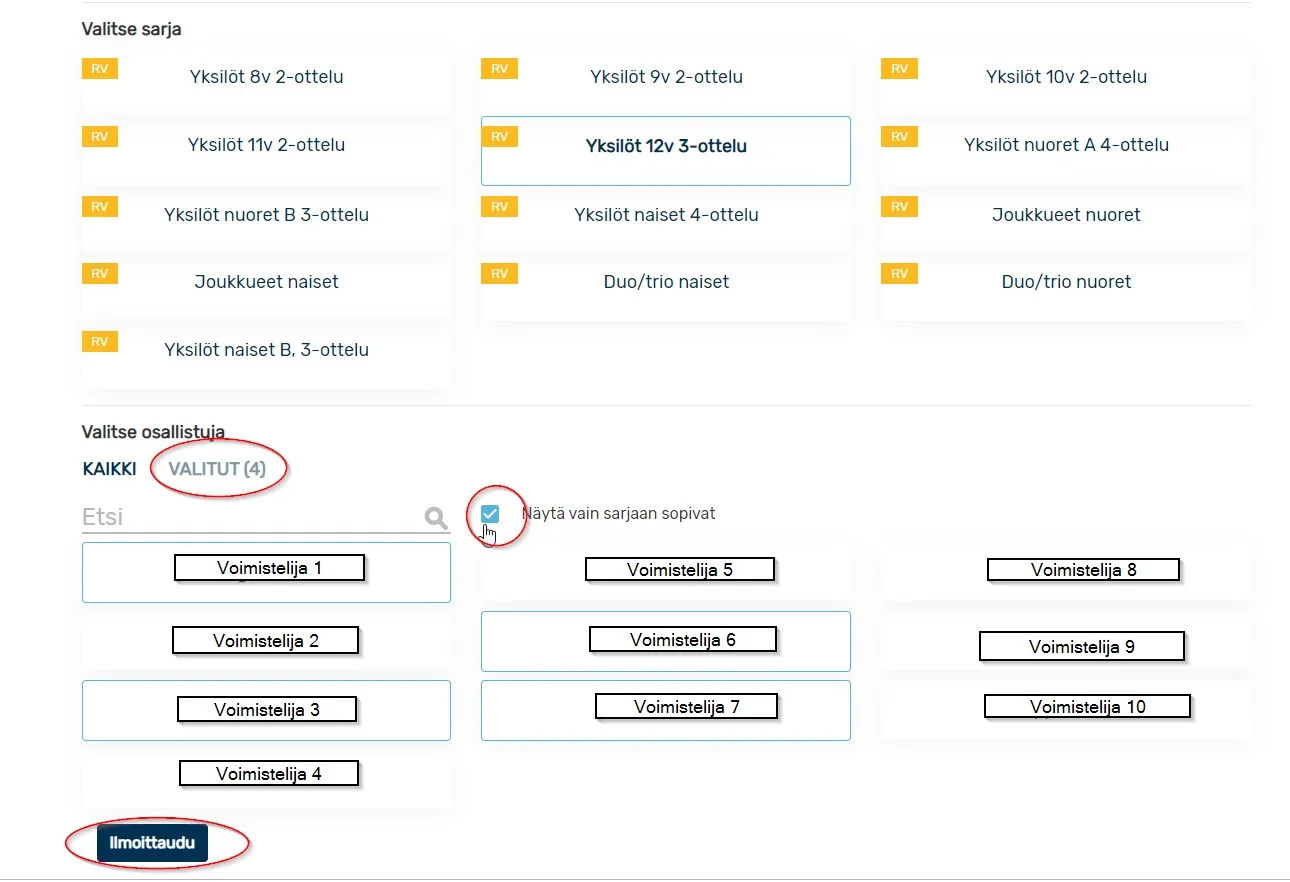The height and width of the screenshot is (882, 1290).
Task: Select Yksilöt naiset B, 3-ottelu series
Action: coord(266,356)
